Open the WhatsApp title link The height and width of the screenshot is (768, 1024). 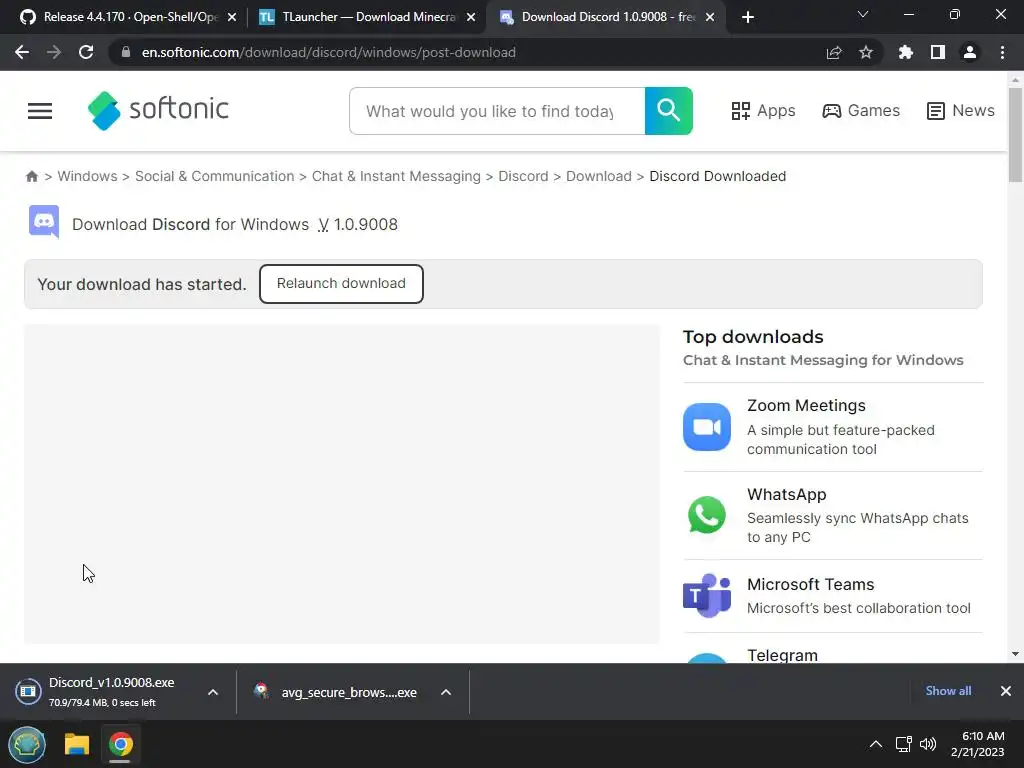pos(787,494)
